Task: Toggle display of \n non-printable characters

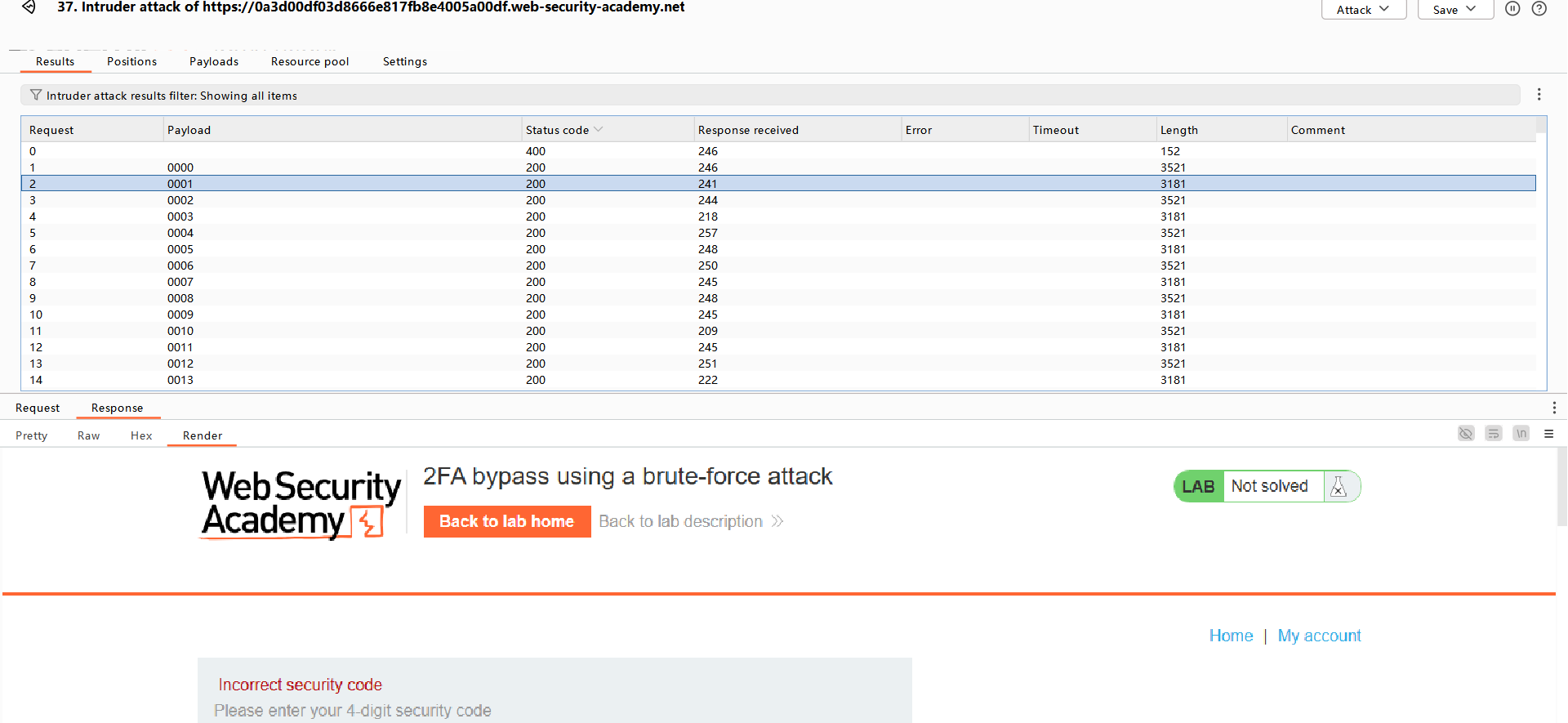Action: click(1521, 434)
